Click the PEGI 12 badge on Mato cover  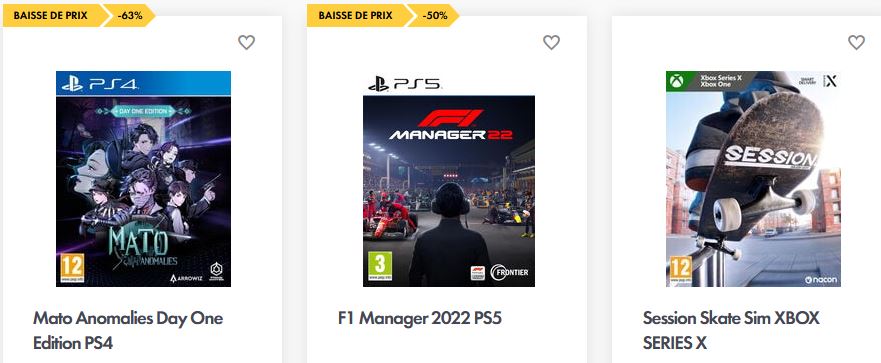[72, 268]
